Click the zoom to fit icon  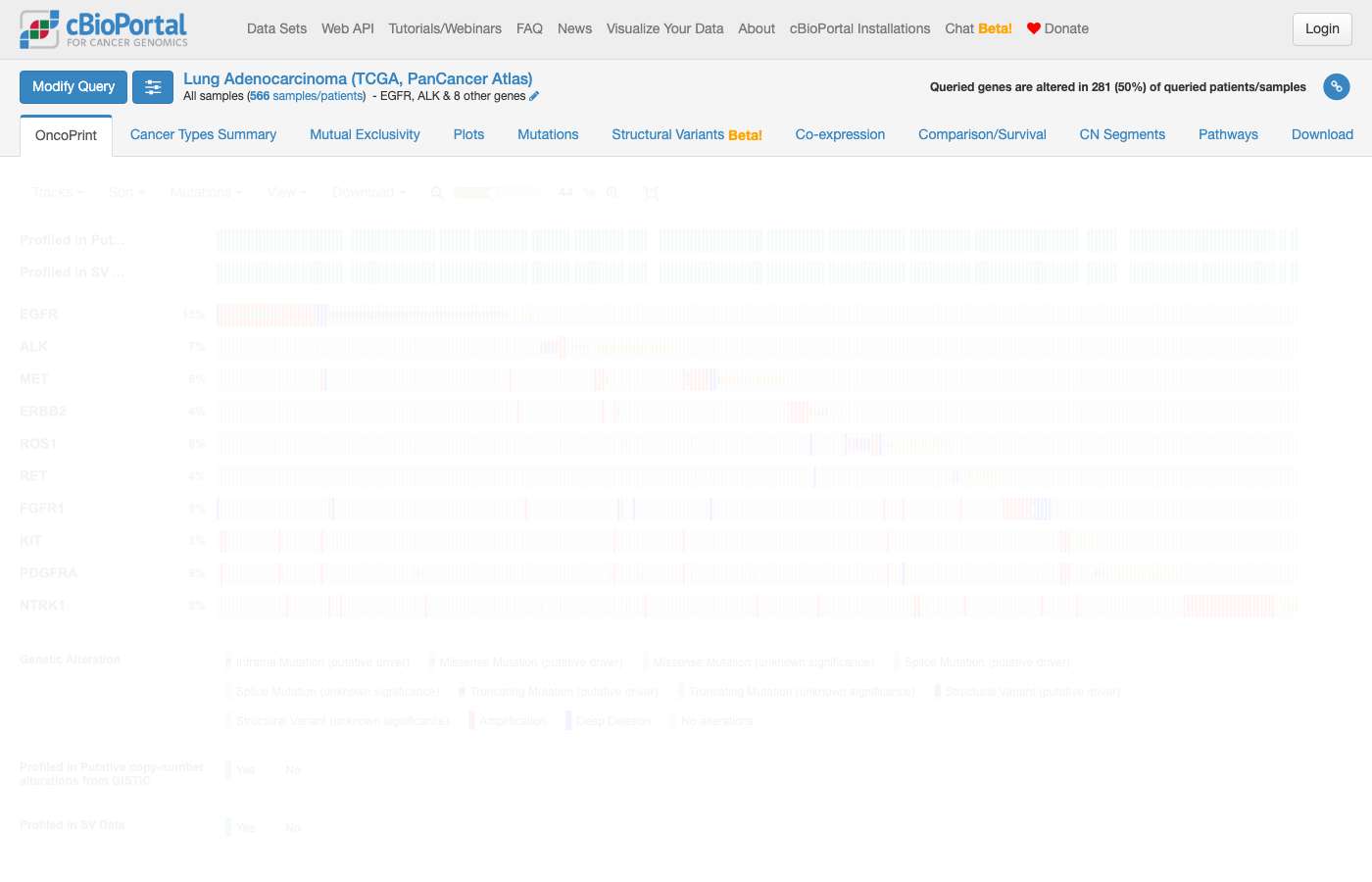pos(651,192)
